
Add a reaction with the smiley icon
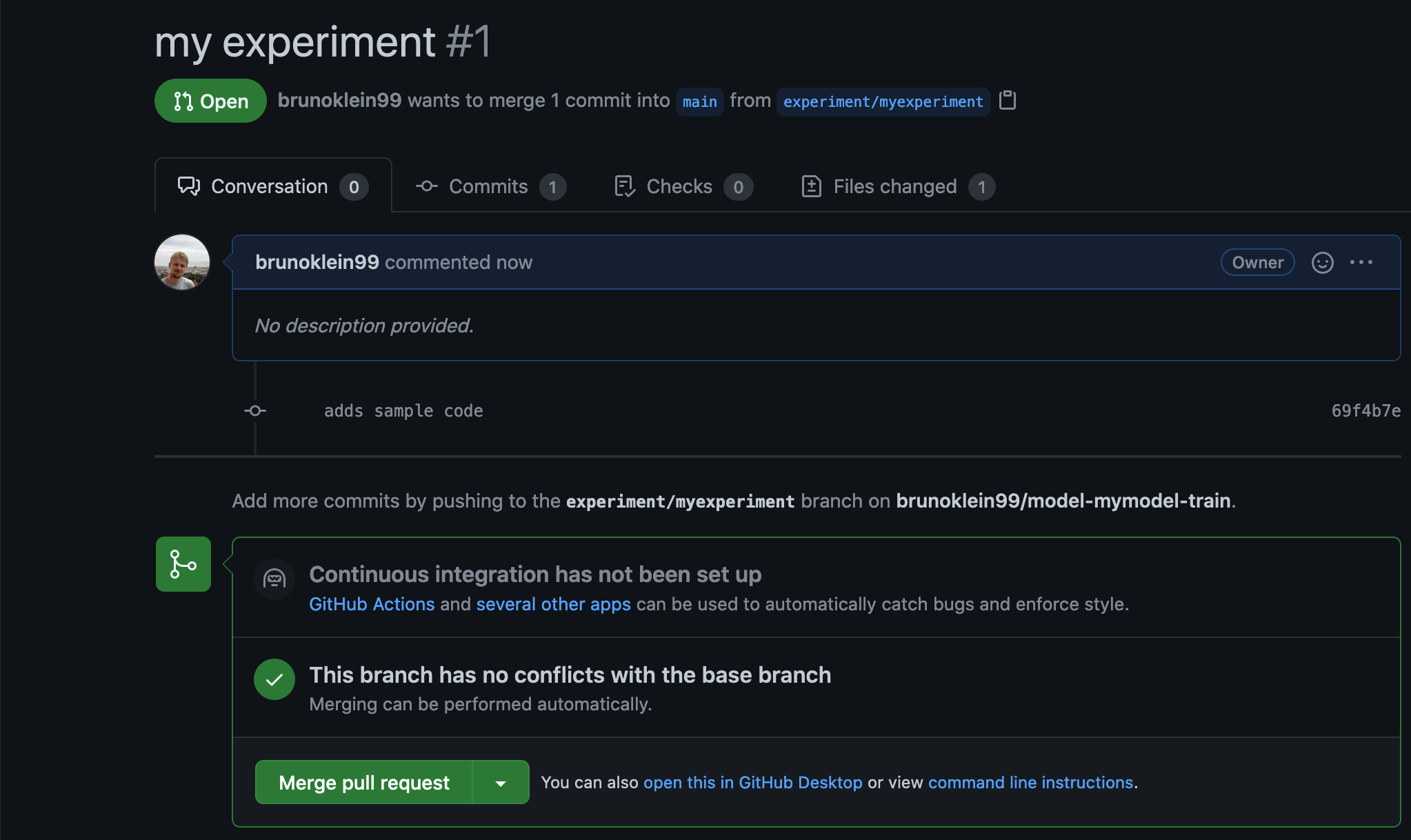tap(1322, 263)
